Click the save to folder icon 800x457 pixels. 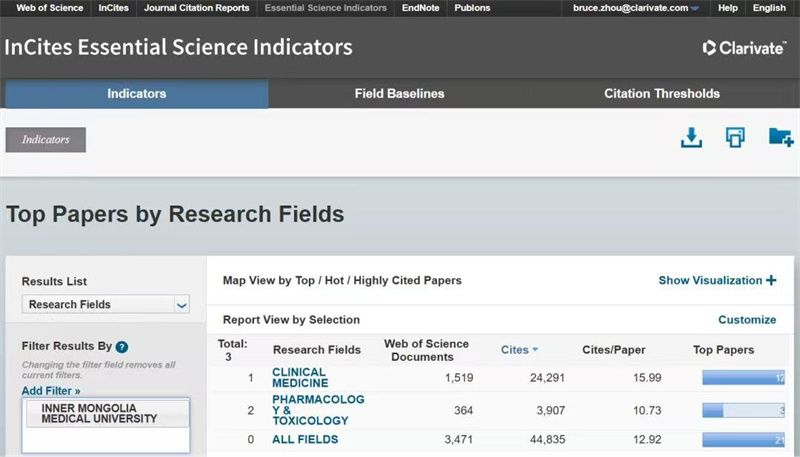[780, 137]
